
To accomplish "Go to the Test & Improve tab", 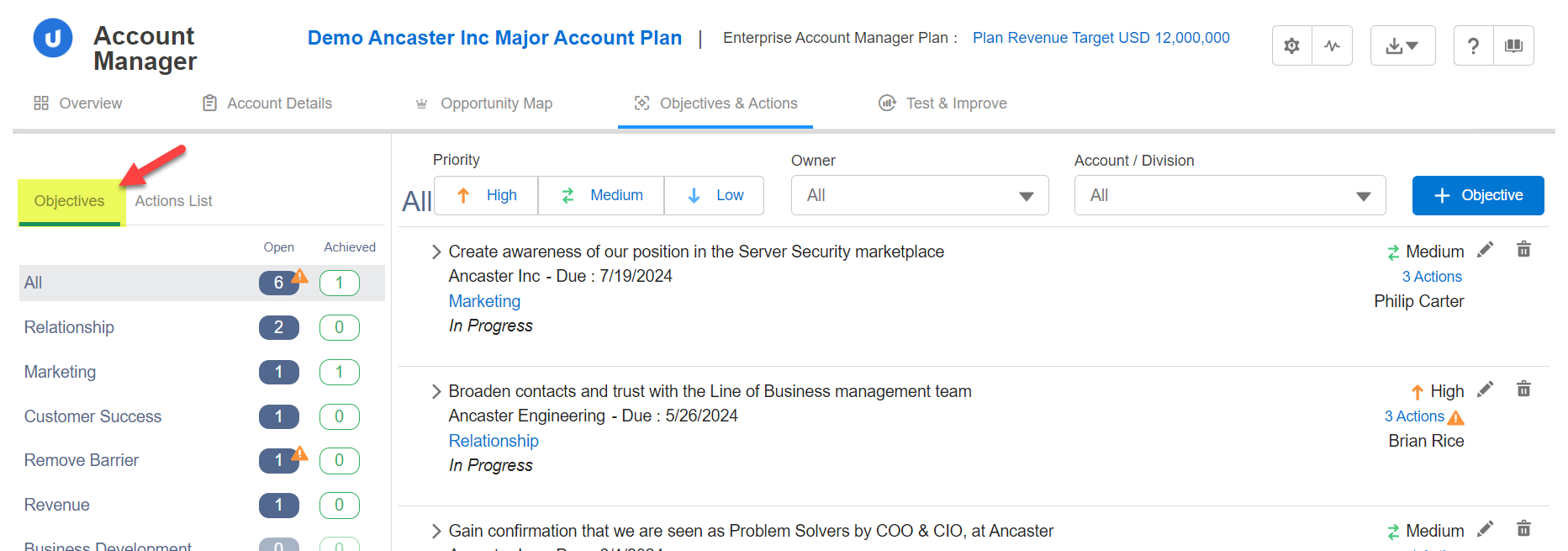I will point(942,103).
